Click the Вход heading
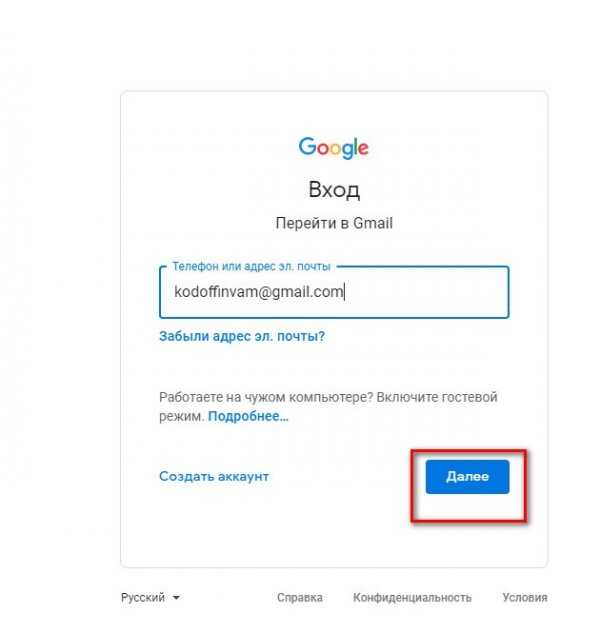This screenshot has width=600, height=633. click(334, 189)
